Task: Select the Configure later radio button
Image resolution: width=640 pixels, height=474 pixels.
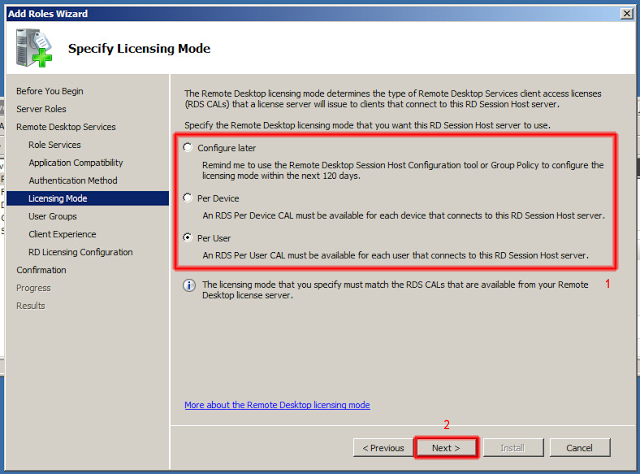Action: point(188,147)
